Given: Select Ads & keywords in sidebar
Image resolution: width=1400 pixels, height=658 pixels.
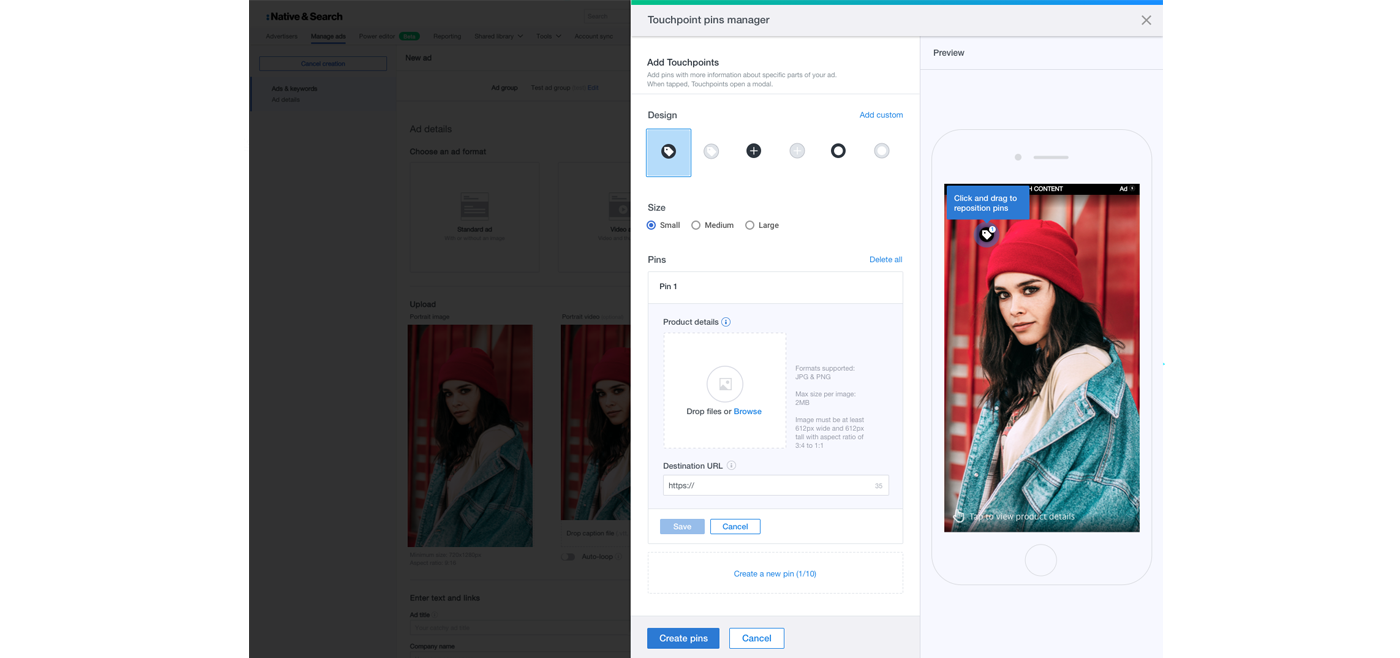Looking at the screenshot, I should coord(294,89).
